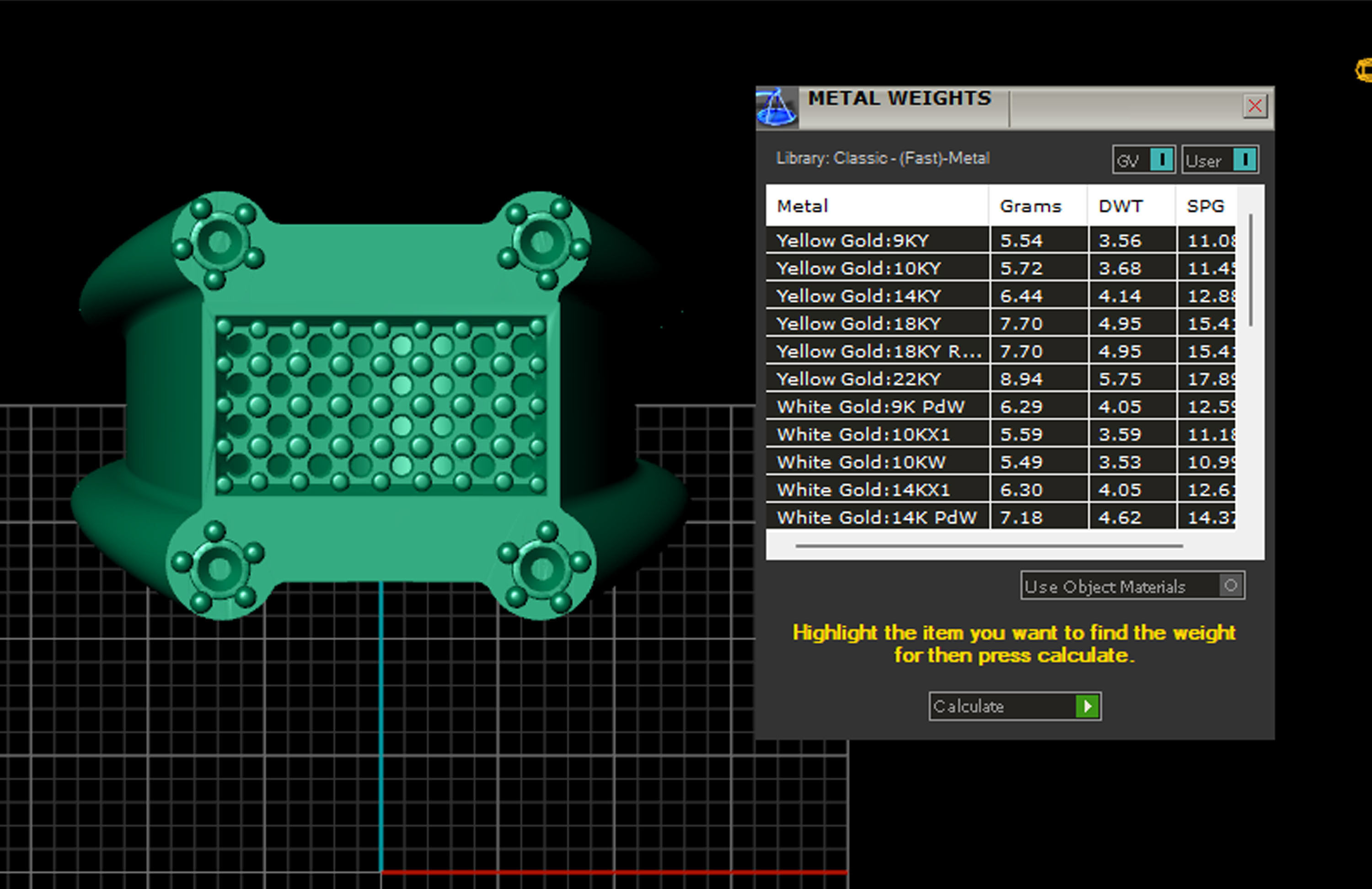The image size is (1372, 889).
Task: Select the Yellow Gold:22KY row
Action: [858, 379]
